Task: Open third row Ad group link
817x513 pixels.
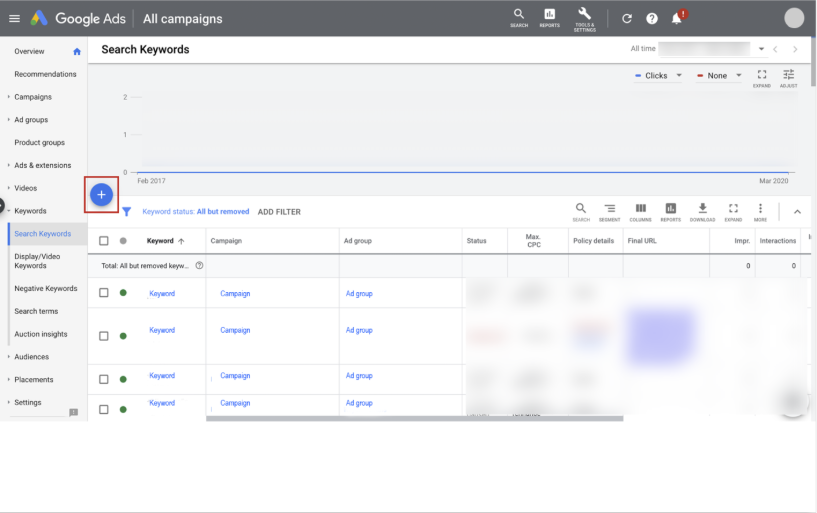Action: pyautogui.click(x=359, y=376)
